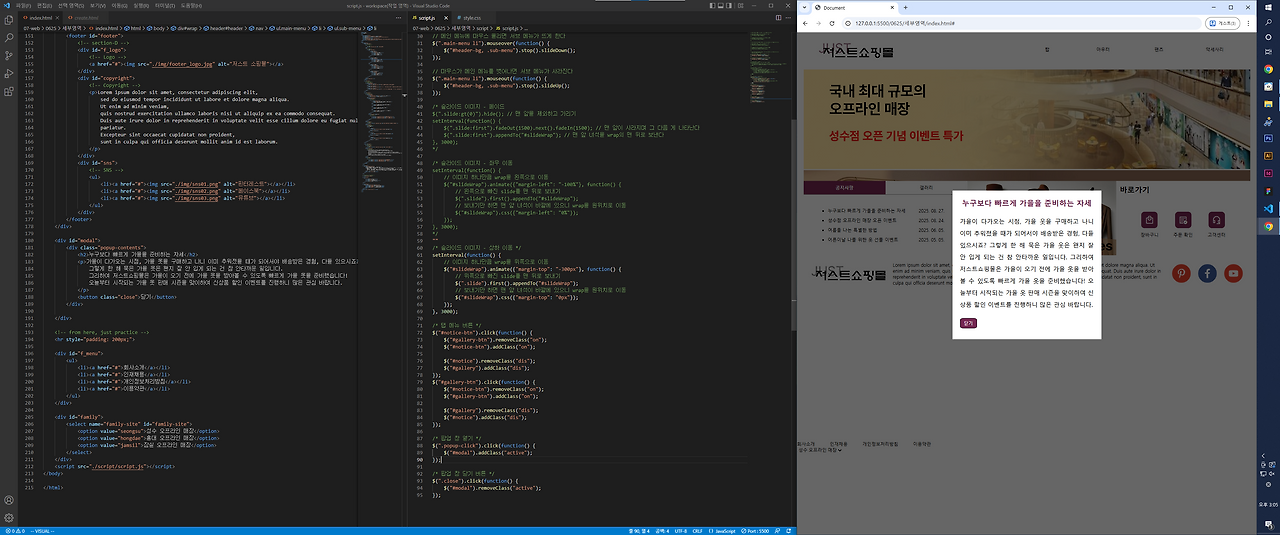Click the Pinterest icon in webpage footer

(x=1181, y=274)
